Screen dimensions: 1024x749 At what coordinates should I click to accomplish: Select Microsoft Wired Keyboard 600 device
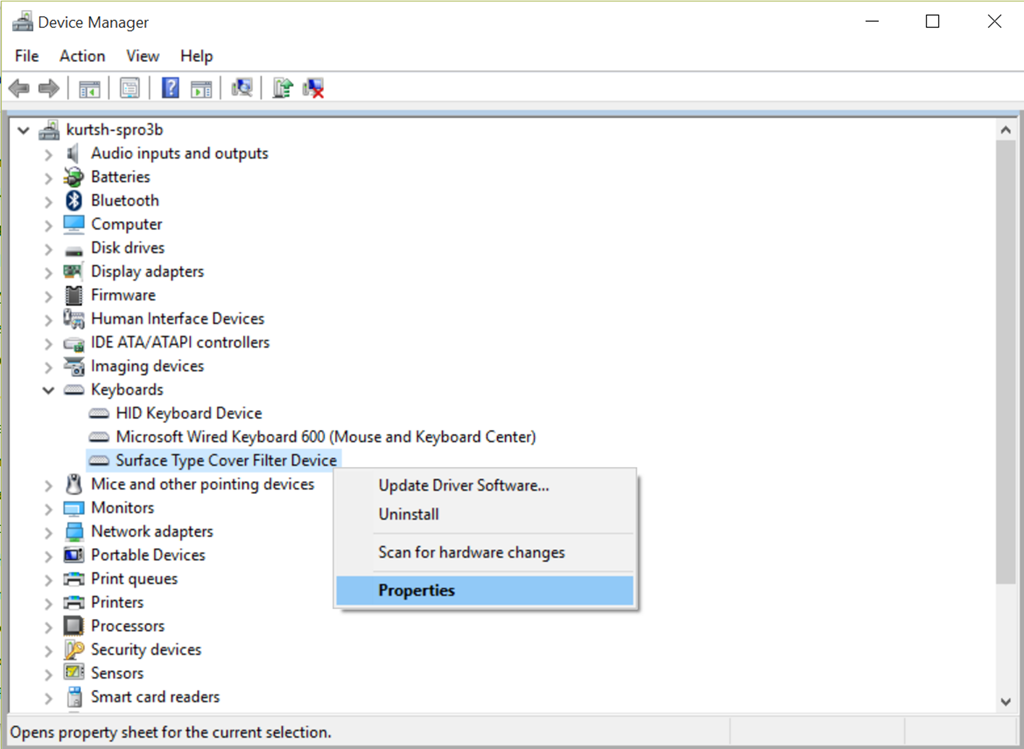click(x=325, y=437)
